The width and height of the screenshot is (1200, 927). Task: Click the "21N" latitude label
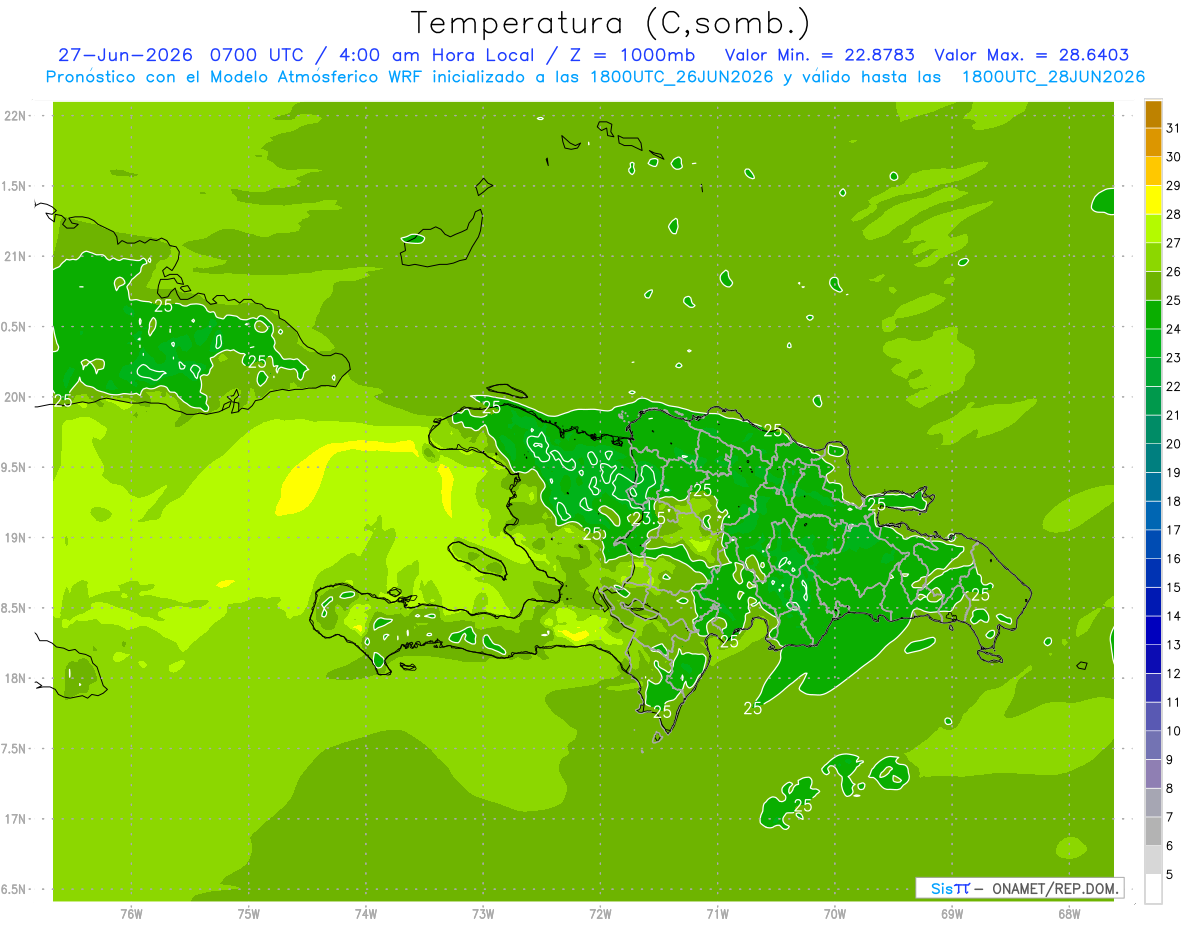coord(16,257)
